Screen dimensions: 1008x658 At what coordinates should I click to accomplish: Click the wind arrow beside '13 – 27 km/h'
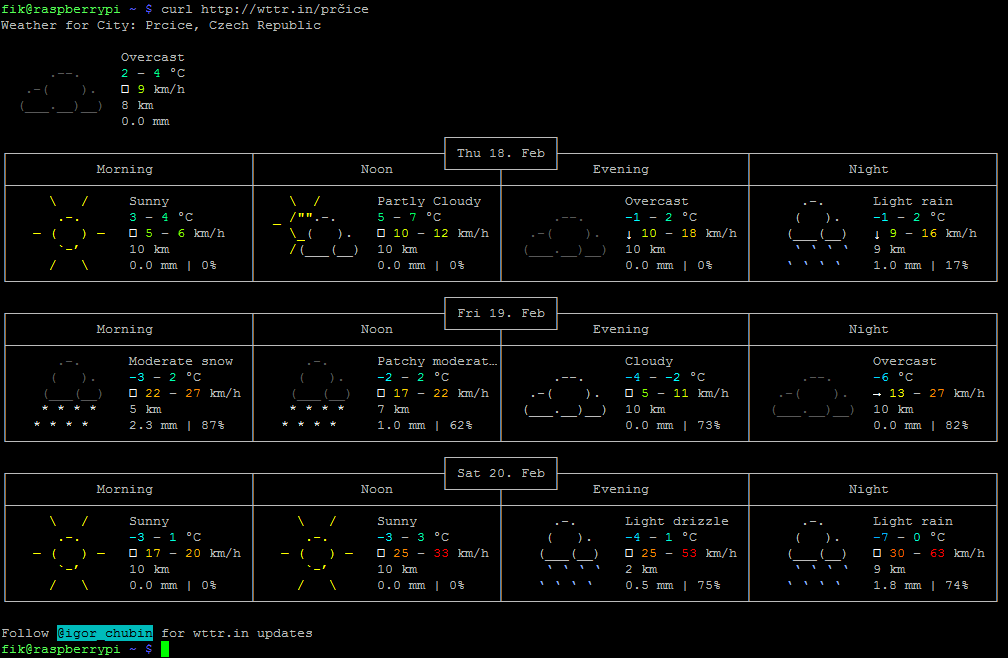pyautogui.click(x=877, y=393)
